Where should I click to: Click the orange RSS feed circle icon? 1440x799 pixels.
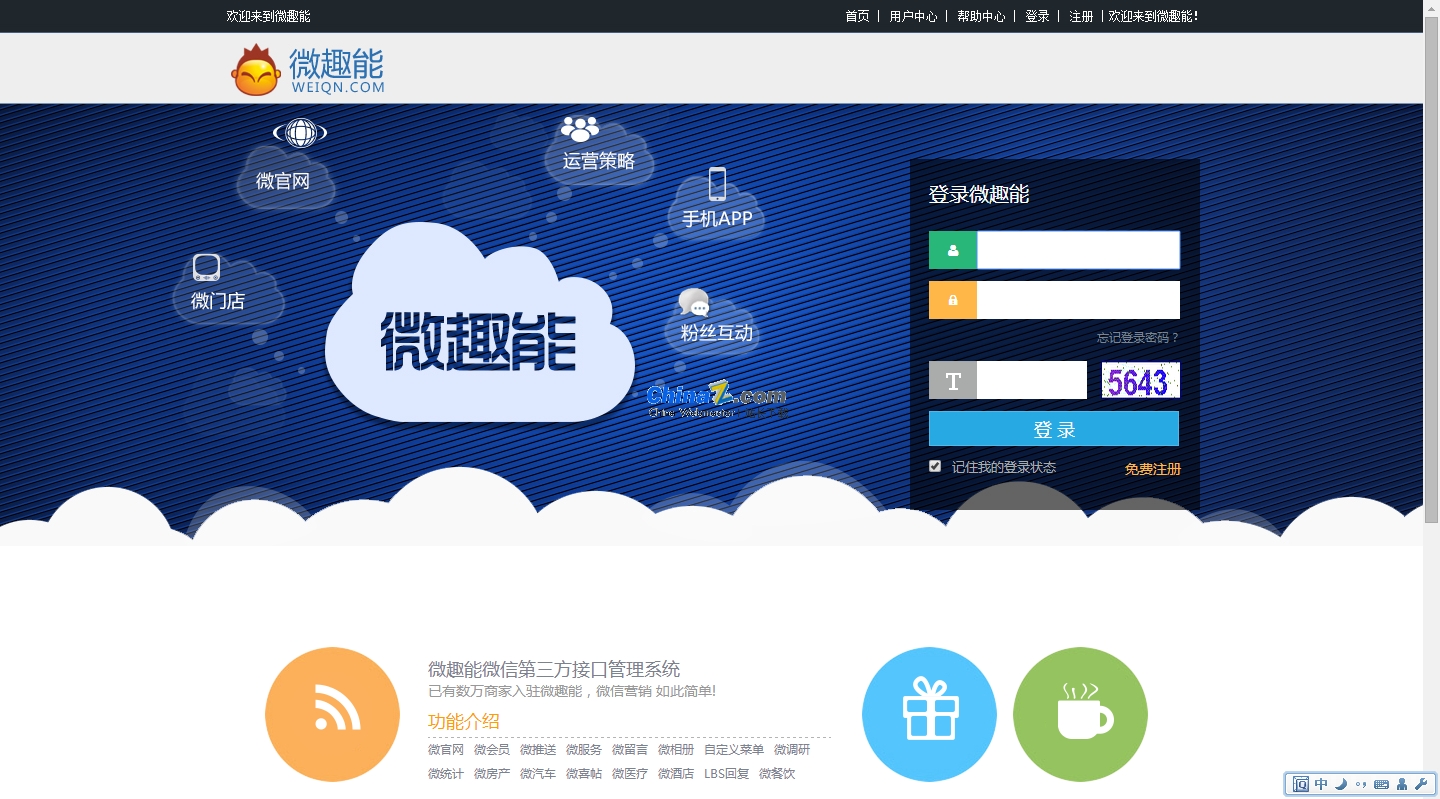pos(332,714)
